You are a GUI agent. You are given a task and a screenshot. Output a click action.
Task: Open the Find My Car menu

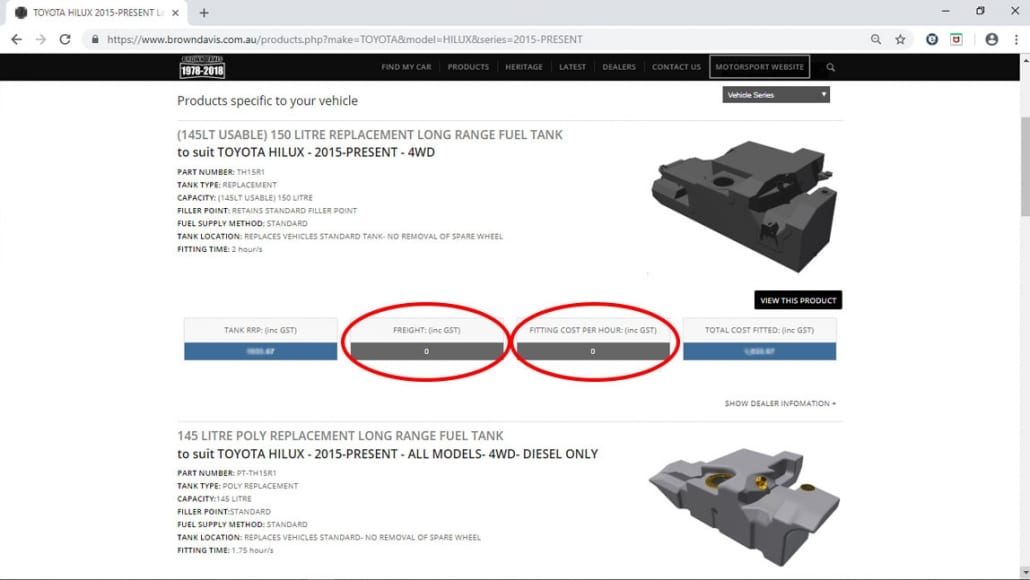(406, 67)
